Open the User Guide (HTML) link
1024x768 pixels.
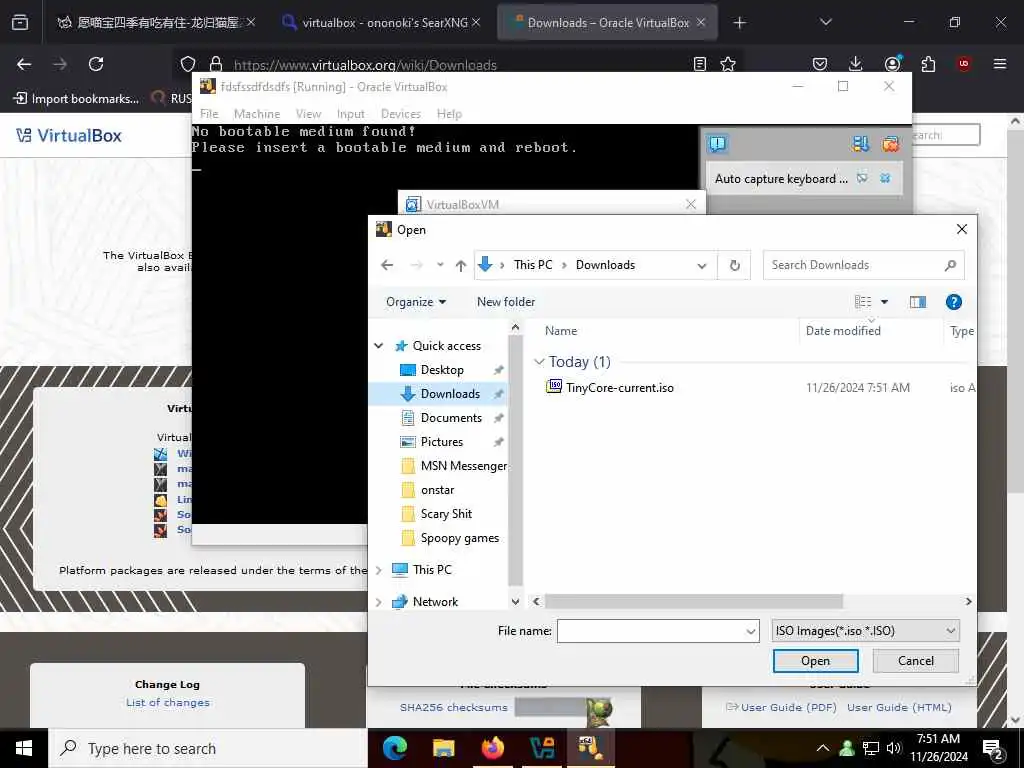point(899,707)
